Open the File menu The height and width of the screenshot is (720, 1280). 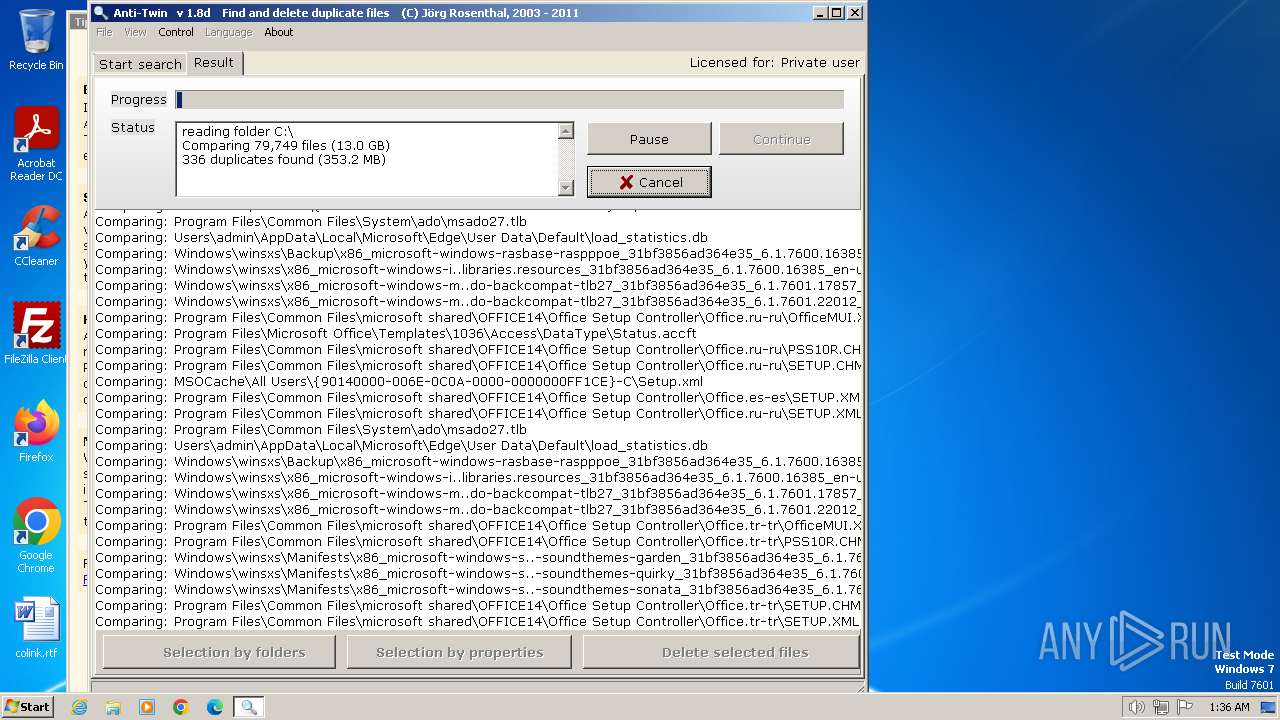tap(104, 32)
